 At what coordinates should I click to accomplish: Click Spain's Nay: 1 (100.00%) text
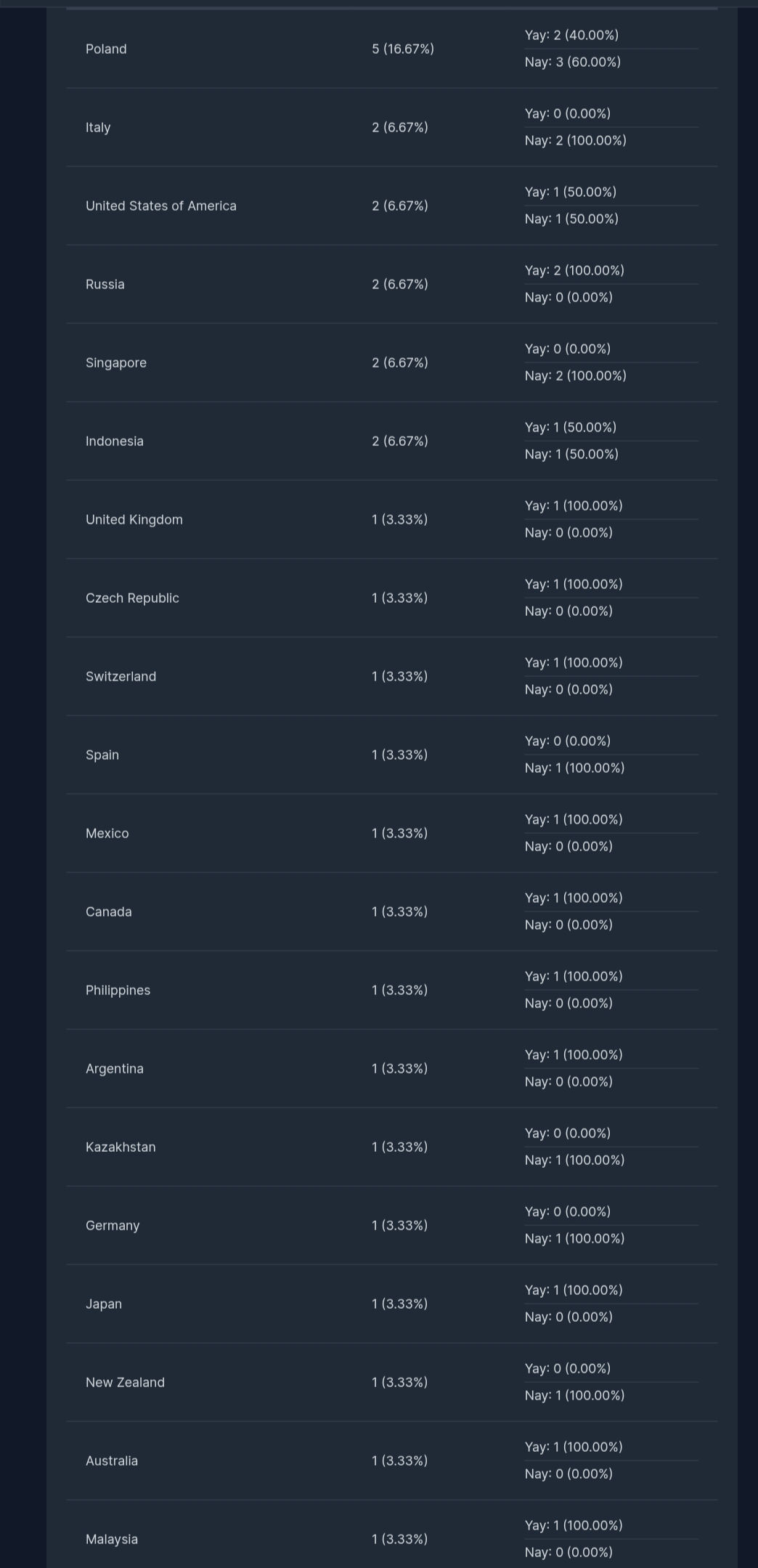click(575, 768)
